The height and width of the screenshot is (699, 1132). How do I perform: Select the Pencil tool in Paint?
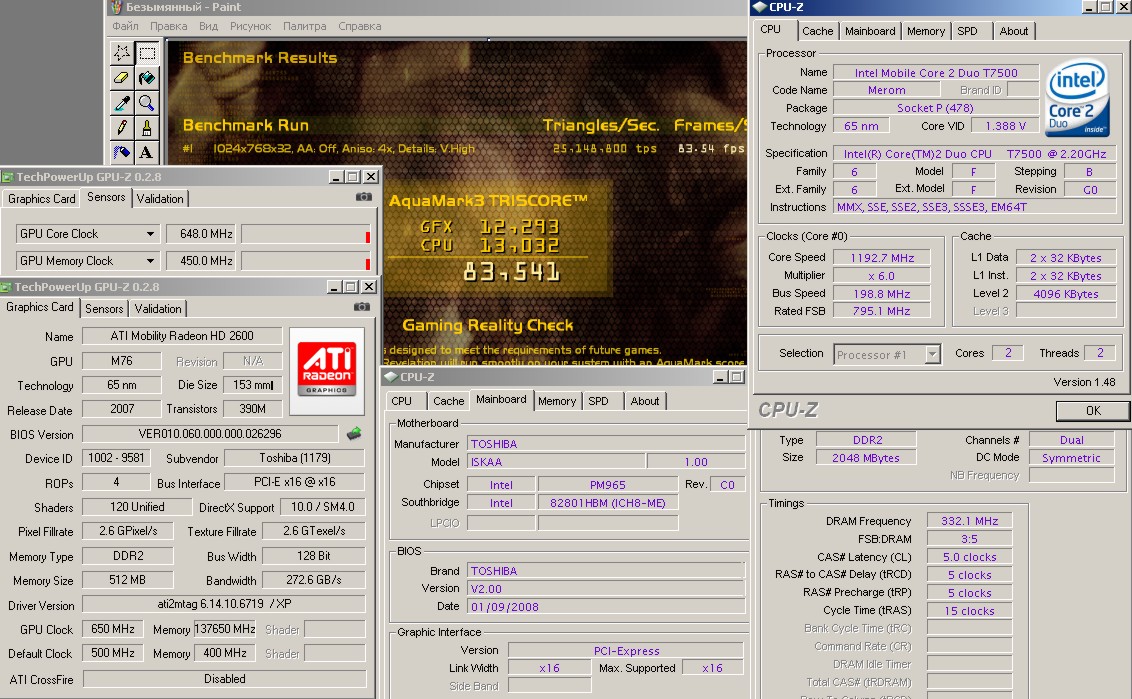tap(121, 128)
